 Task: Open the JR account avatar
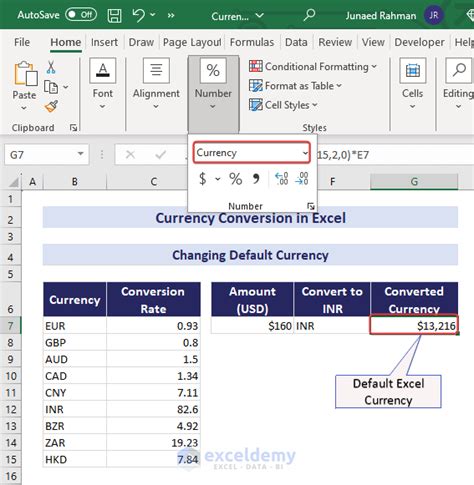tap(433, 15)
